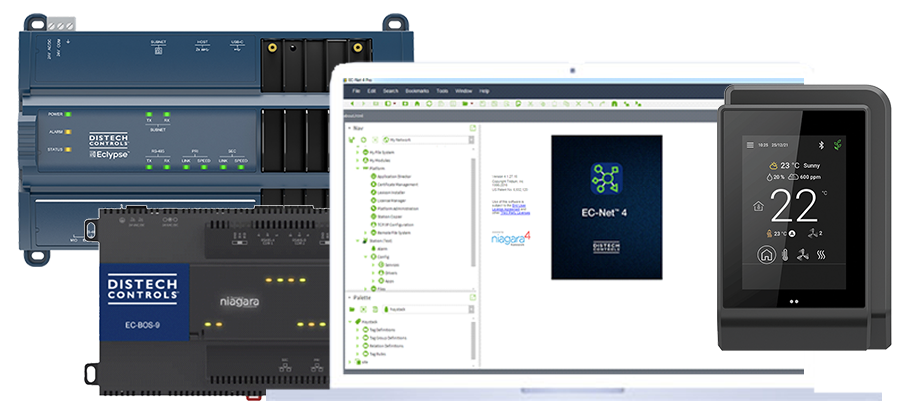
Task: Click the first tree icon in Nav toolbar
Action: tap(351, 140)
